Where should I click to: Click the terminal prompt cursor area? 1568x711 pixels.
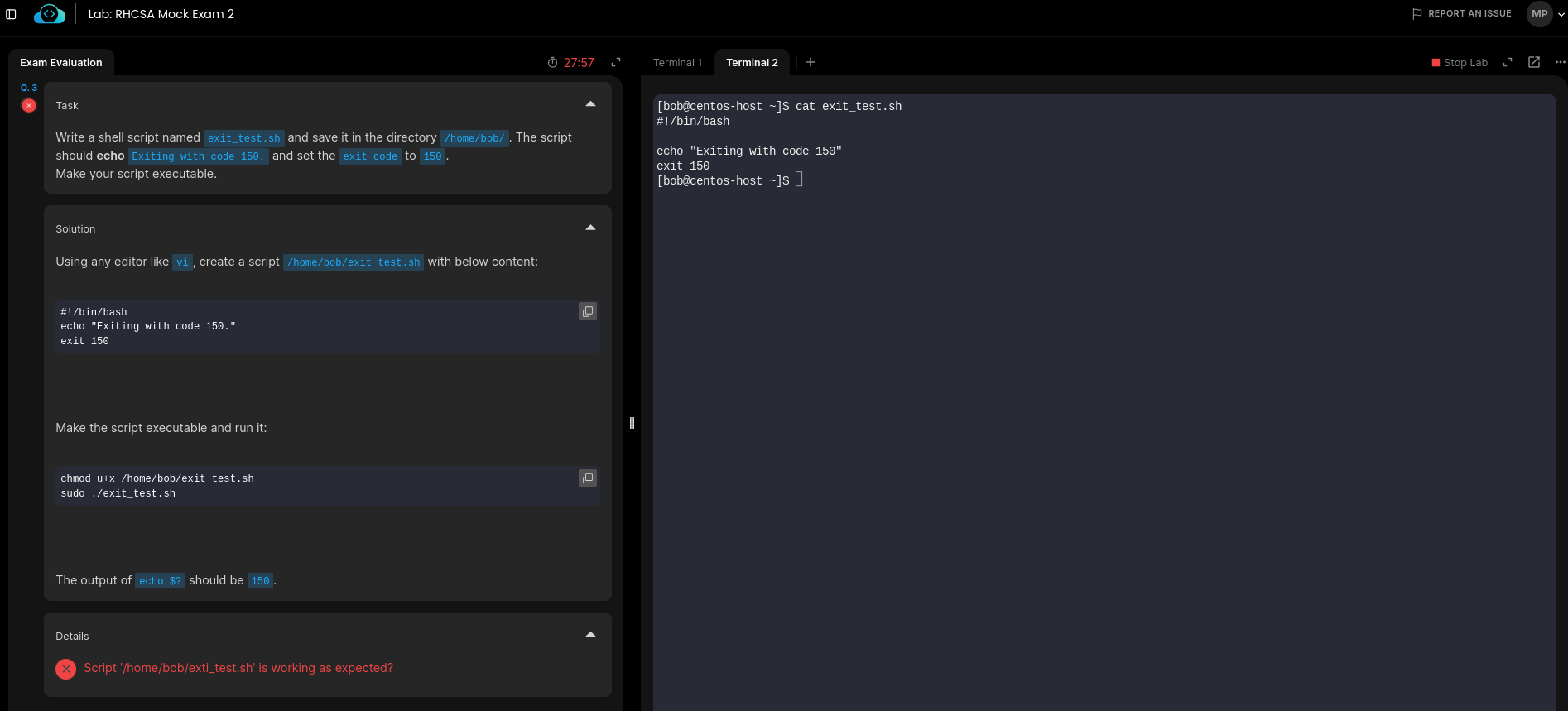(x=799, y=180)
